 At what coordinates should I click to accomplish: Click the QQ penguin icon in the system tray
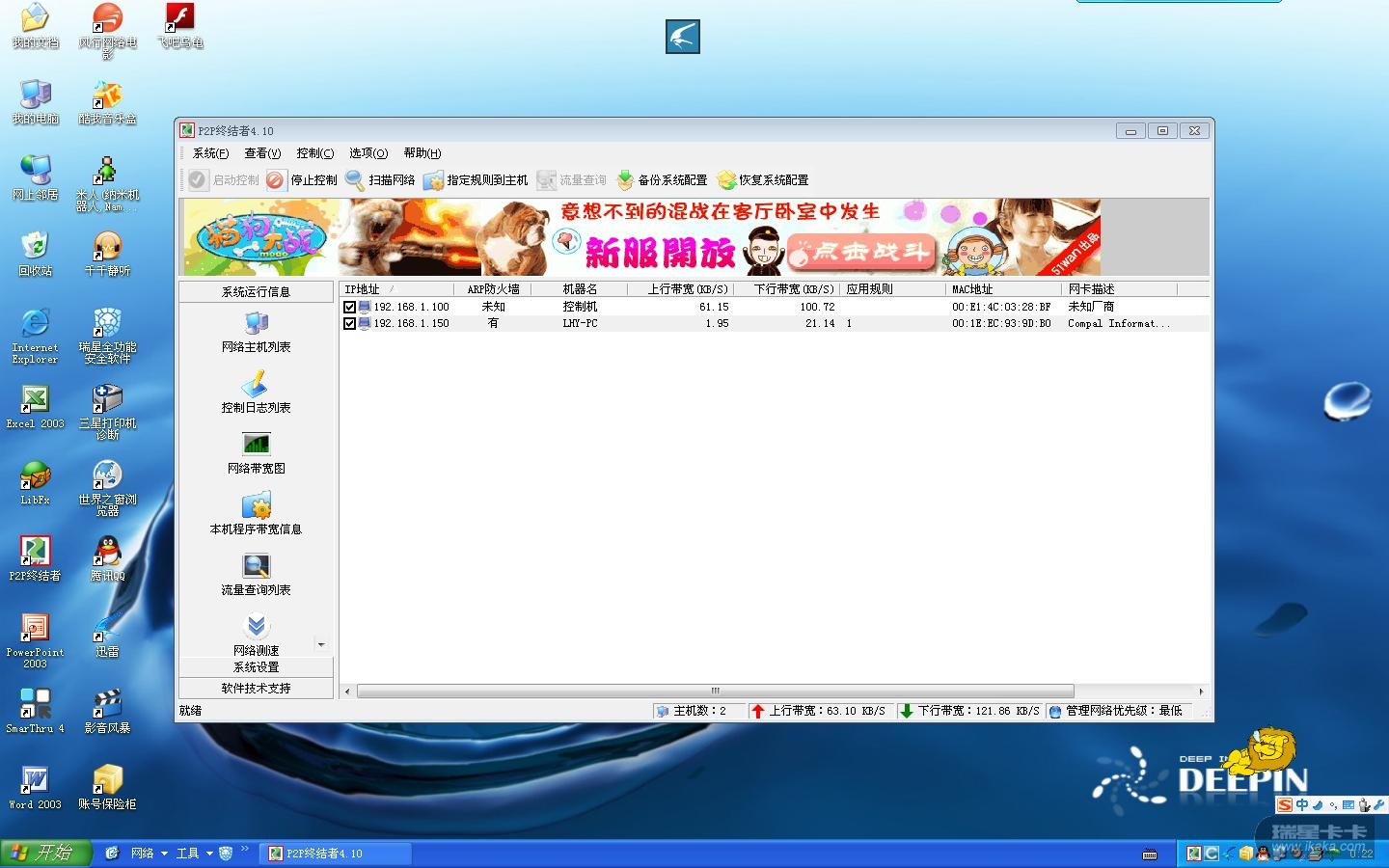tap(1262, 854)
